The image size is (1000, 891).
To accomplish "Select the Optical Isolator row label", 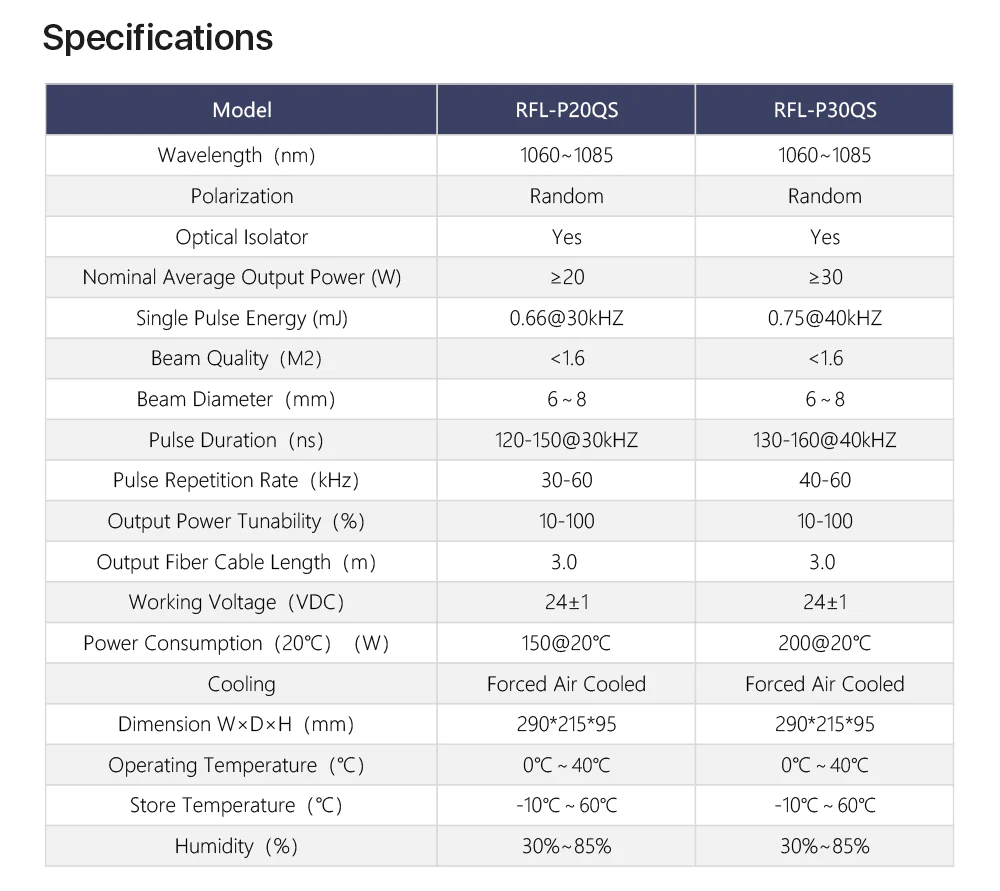I will click(x=242, y=237).
